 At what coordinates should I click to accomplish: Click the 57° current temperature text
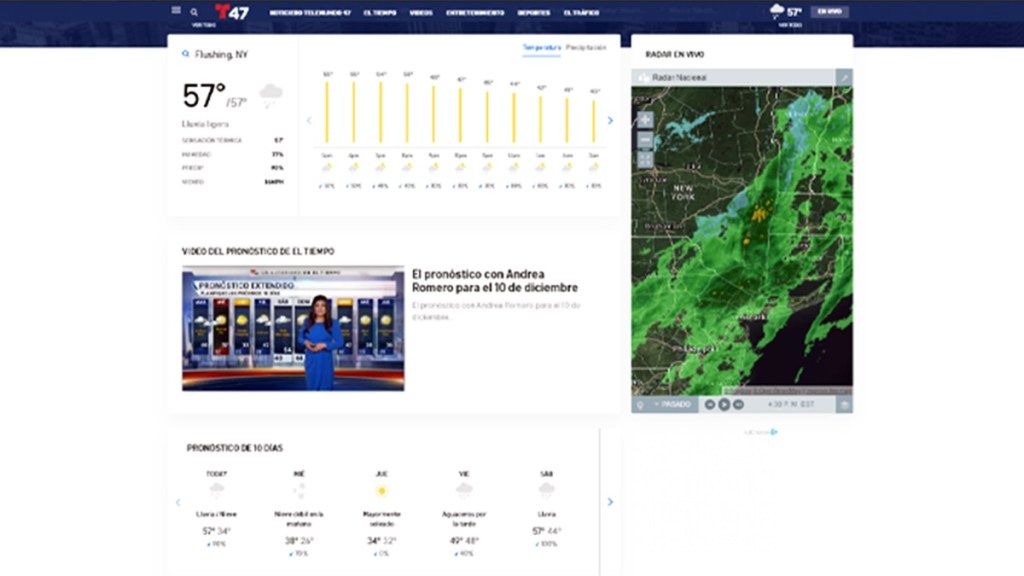tap(204, 96)
